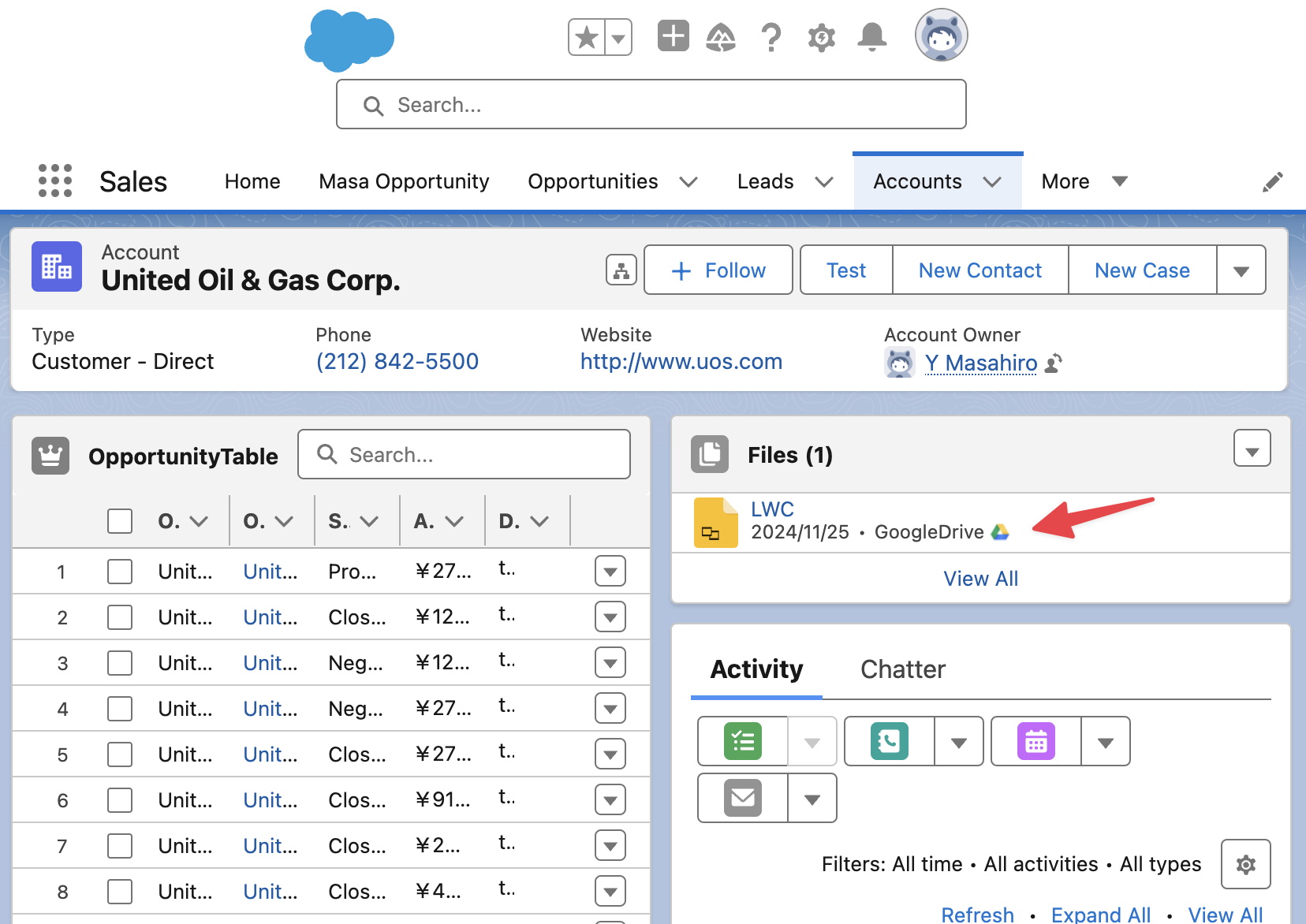The height and width of the screenshot is (924, 1306).
Task: Click the LWC file thumbnail icon
Action: point(715,522)
